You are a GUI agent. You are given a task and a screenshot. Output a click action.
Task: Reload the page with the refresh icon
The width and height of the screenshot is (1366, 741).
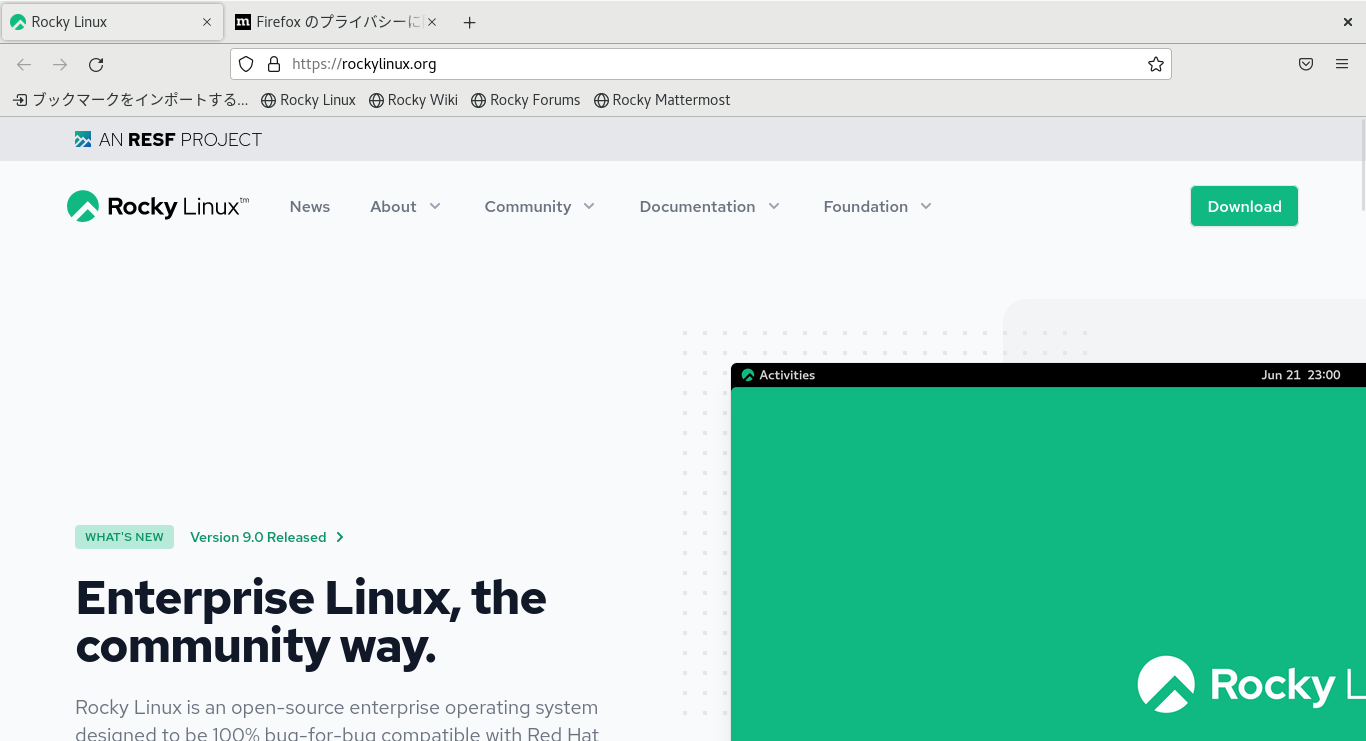(96, 64)
